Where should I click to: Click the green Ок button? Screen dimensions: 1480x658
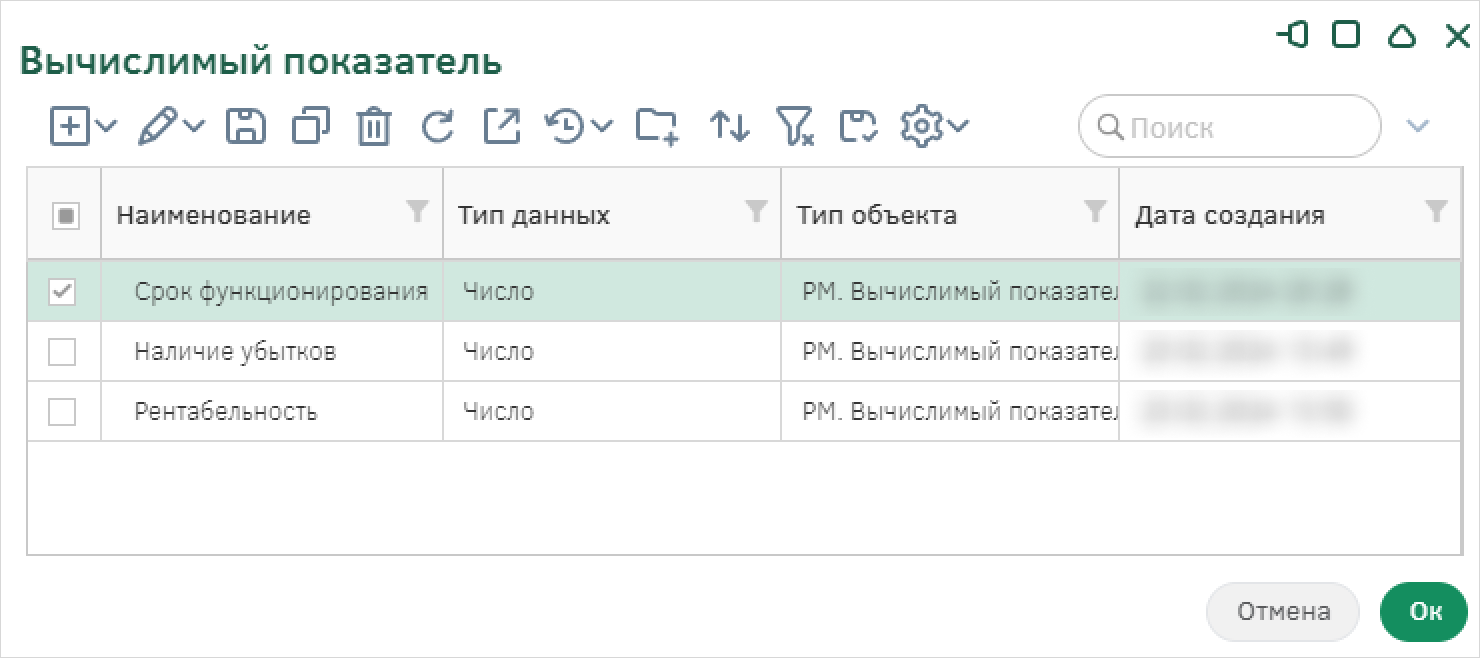[1425, 611]
